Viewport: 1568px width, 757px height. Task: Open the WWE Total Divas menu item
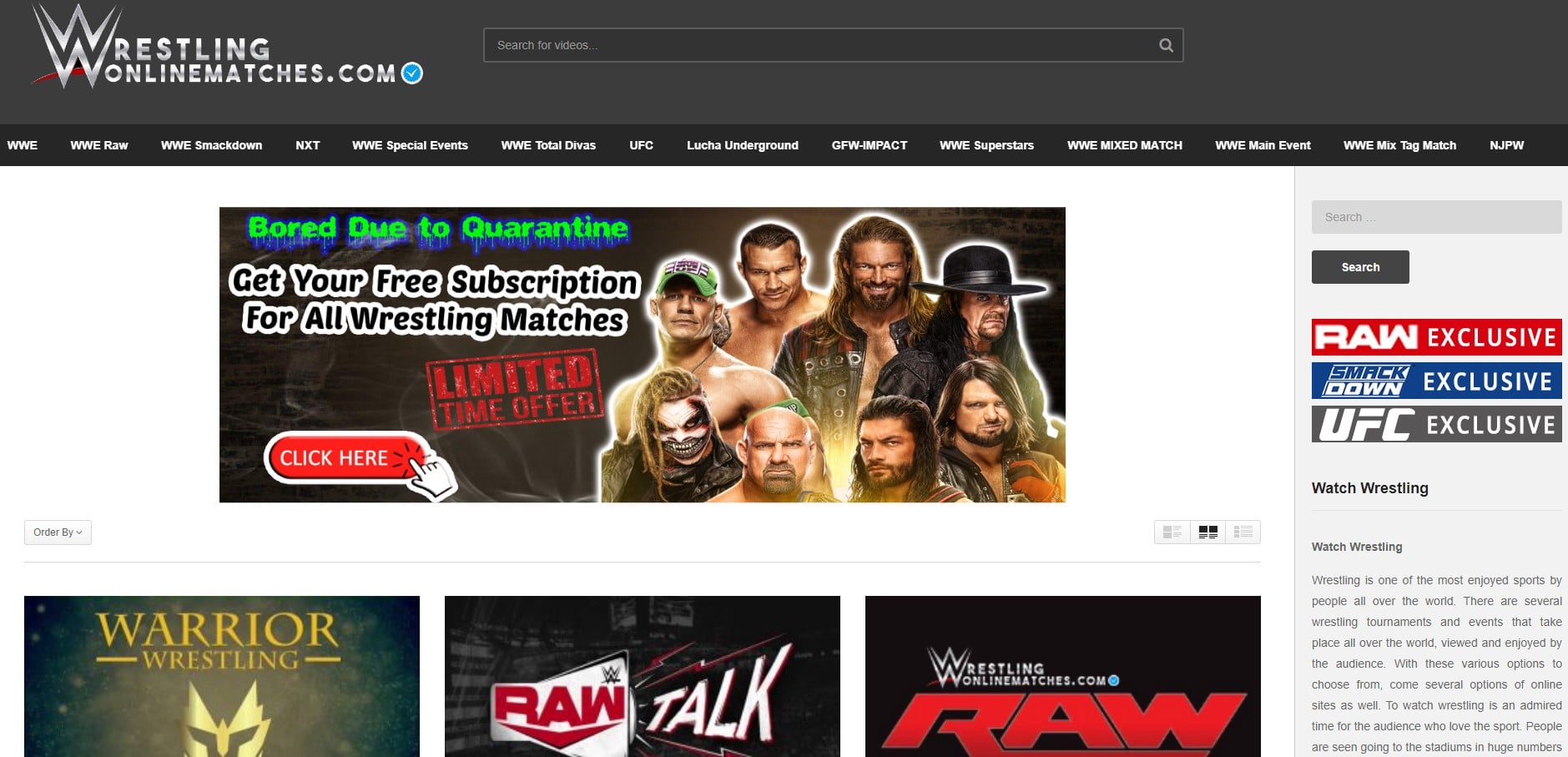point(548,145)
